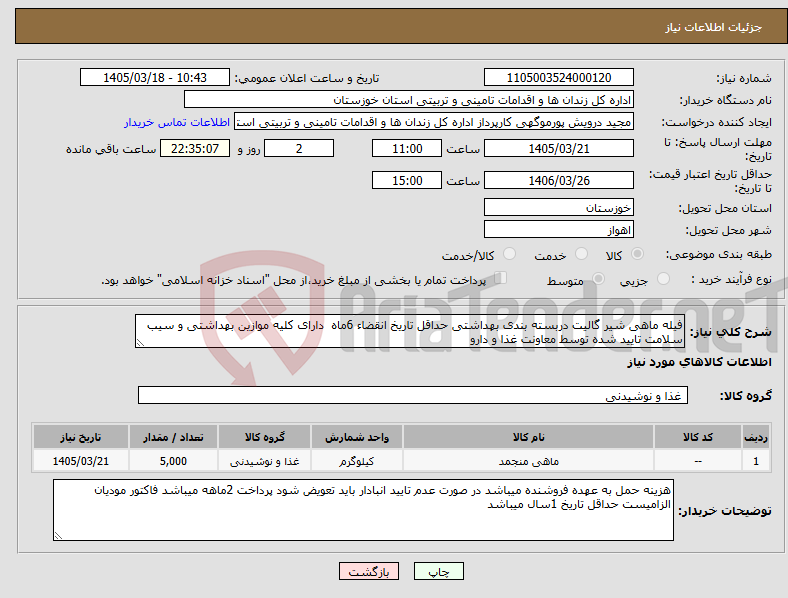Select the متوسط purchase type radio
Viewport: 788px width, 598px height.
pyautogui.click(x=598, y=279)
